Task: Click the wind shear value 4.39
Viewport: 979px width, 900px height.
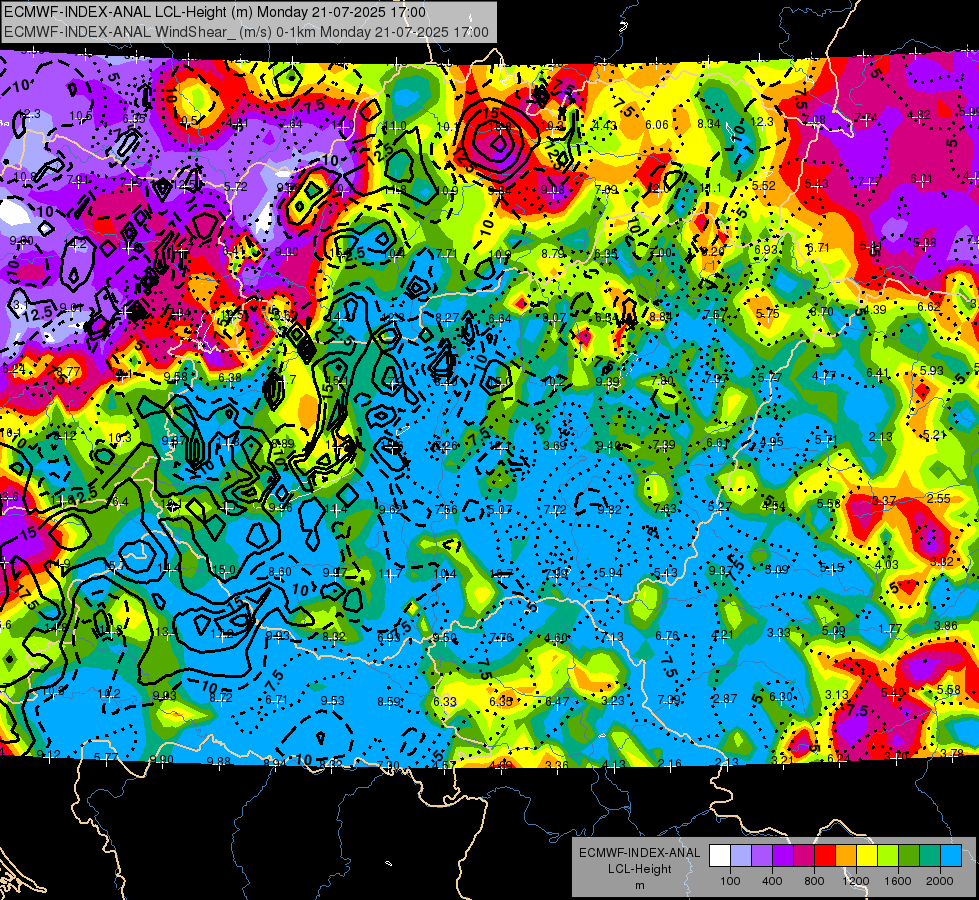Action: pyautogui.click(x=875, y=309)
